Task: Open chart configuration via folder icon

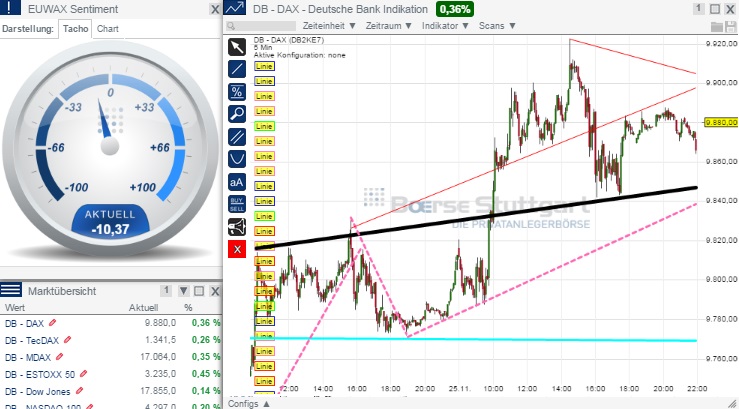Action: (x=716, y=26)
